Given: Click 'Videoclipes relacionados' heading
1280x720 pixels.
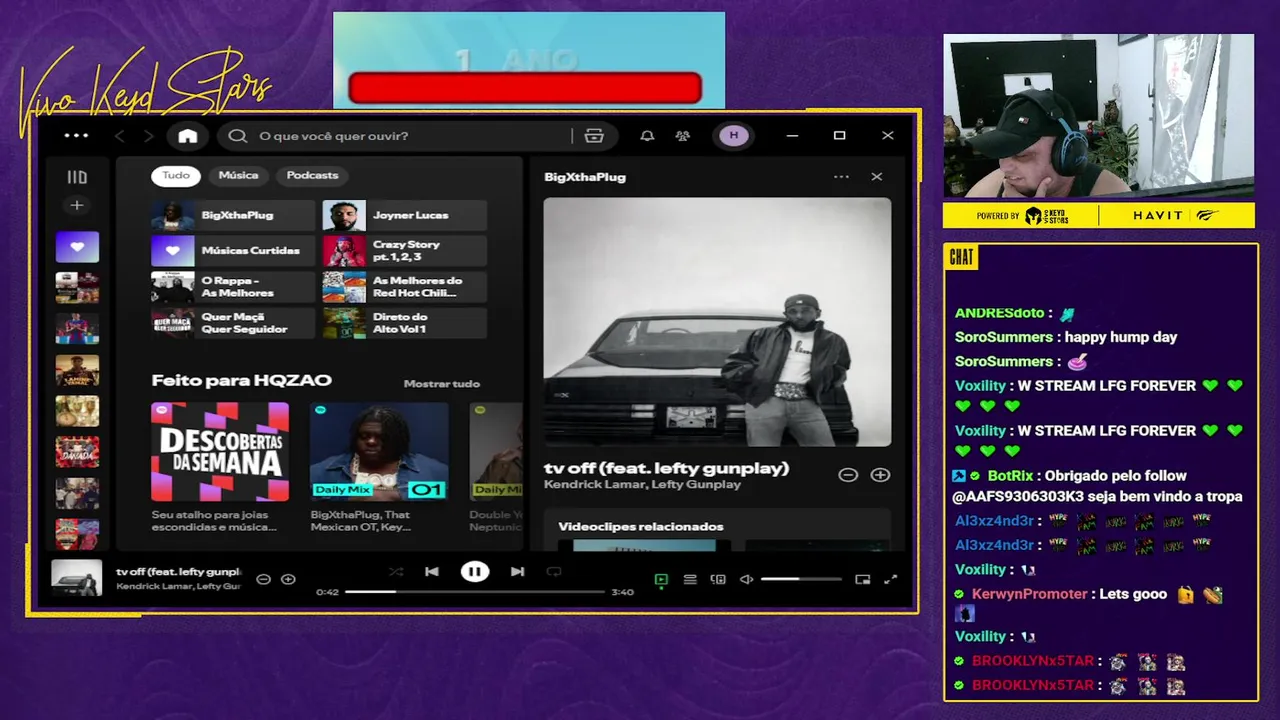Looking at the screenshot, I should (x=641, y=527).
